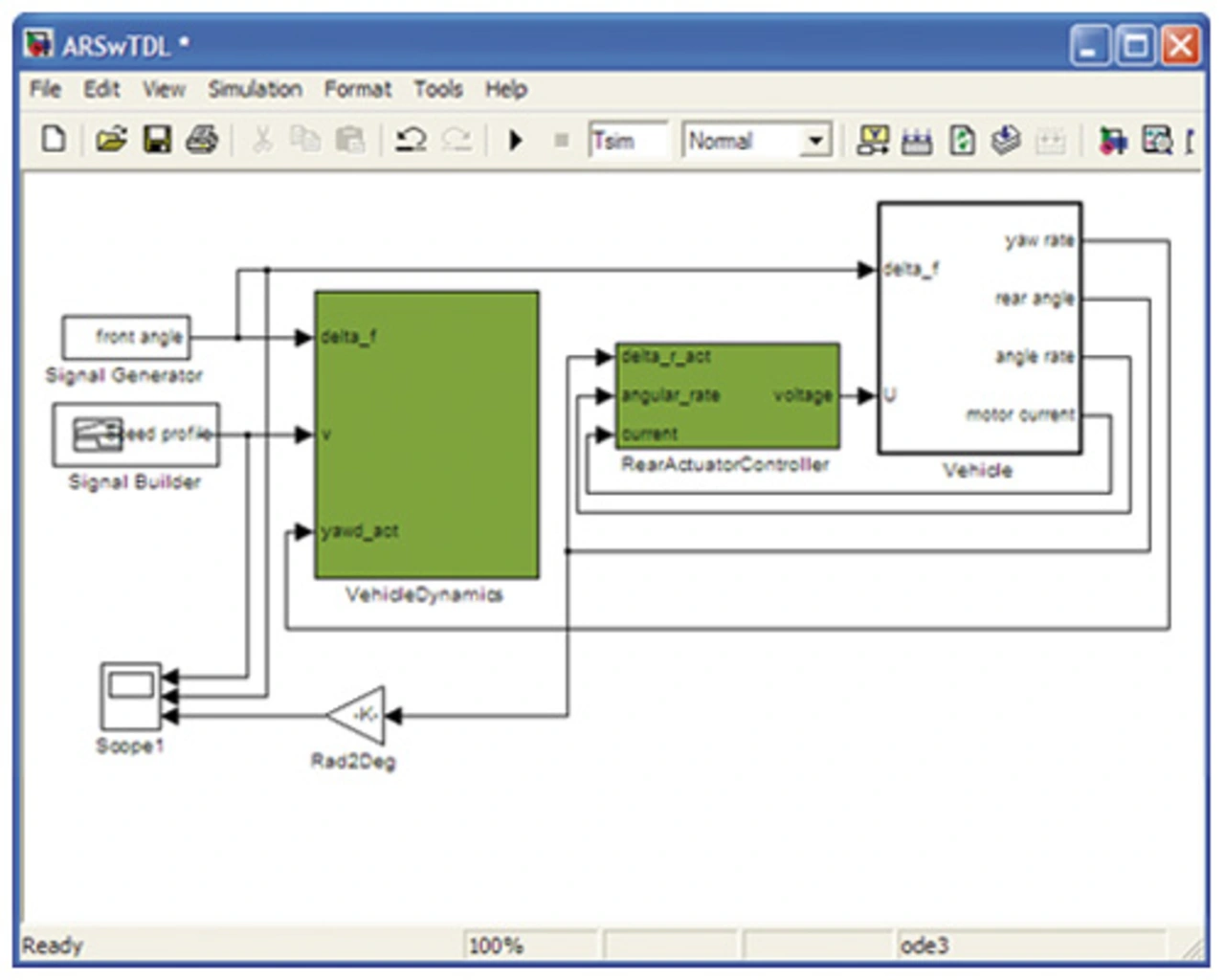Click the New model toolbar icon
Image resolution: width=1225 pixels, height=980 pixels.
(55, 140)
